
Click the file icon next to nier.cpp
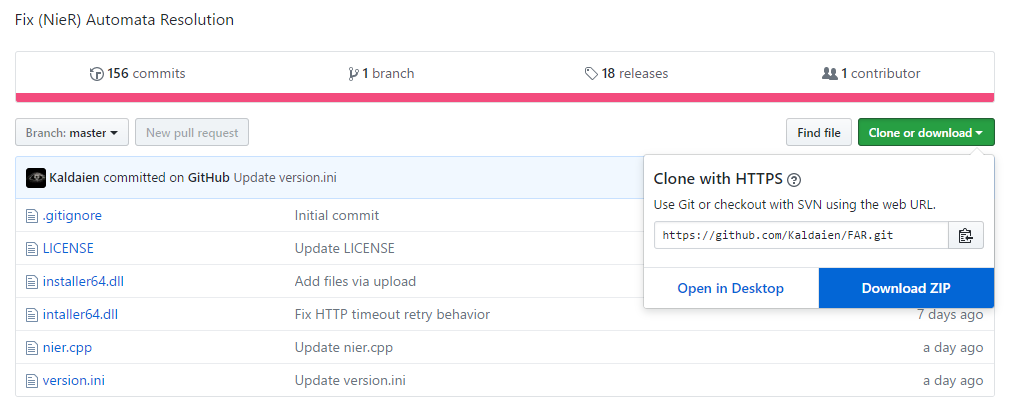pos(31,348)
